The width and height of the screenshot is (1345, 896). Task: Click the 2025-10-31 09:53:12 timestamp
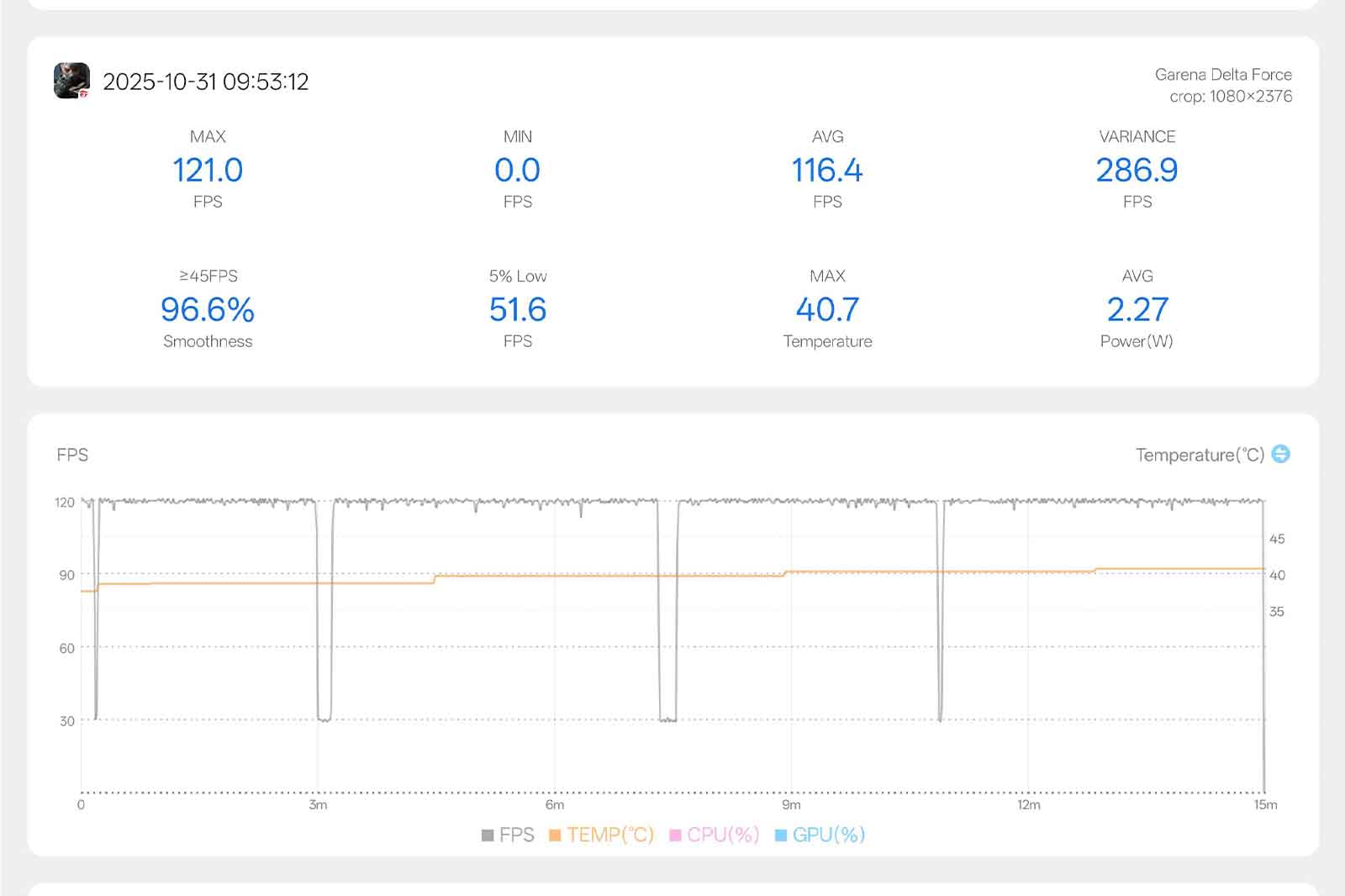pos(206,82)
